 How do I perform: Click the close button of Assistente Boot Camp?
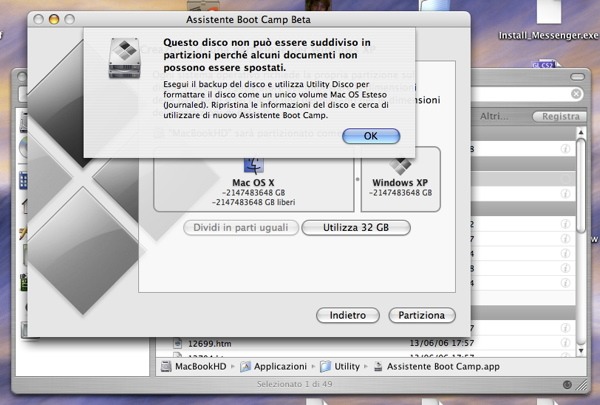(38, 19)
